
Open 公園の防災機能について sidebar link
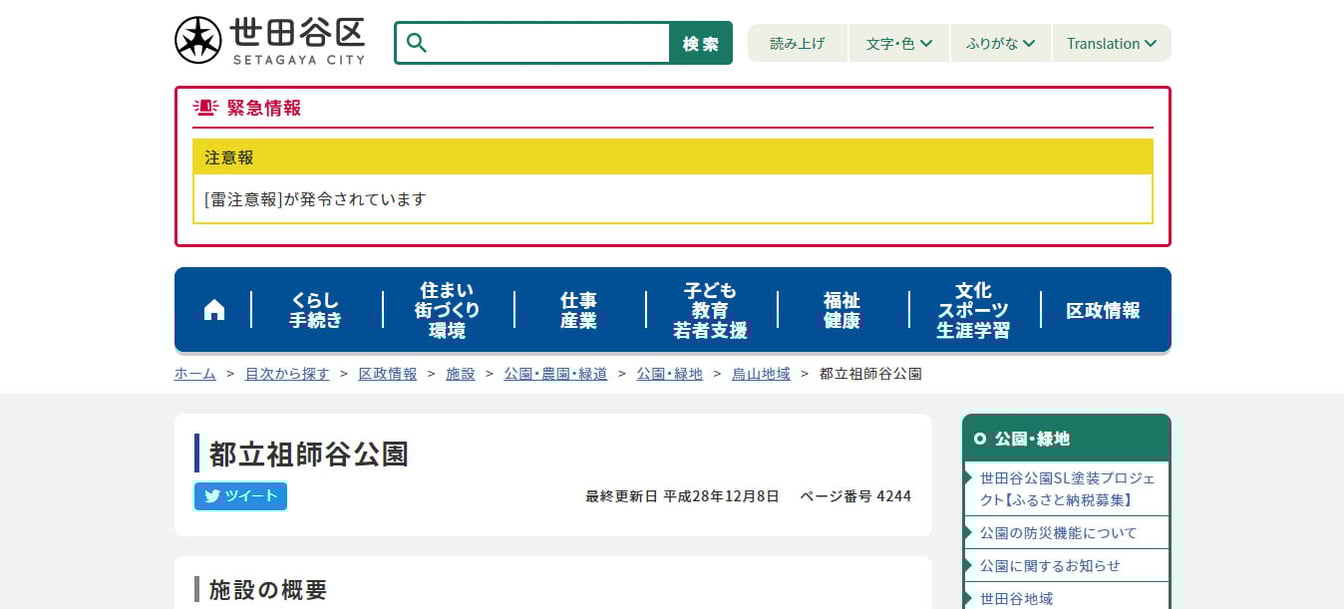coord(1058,533)
